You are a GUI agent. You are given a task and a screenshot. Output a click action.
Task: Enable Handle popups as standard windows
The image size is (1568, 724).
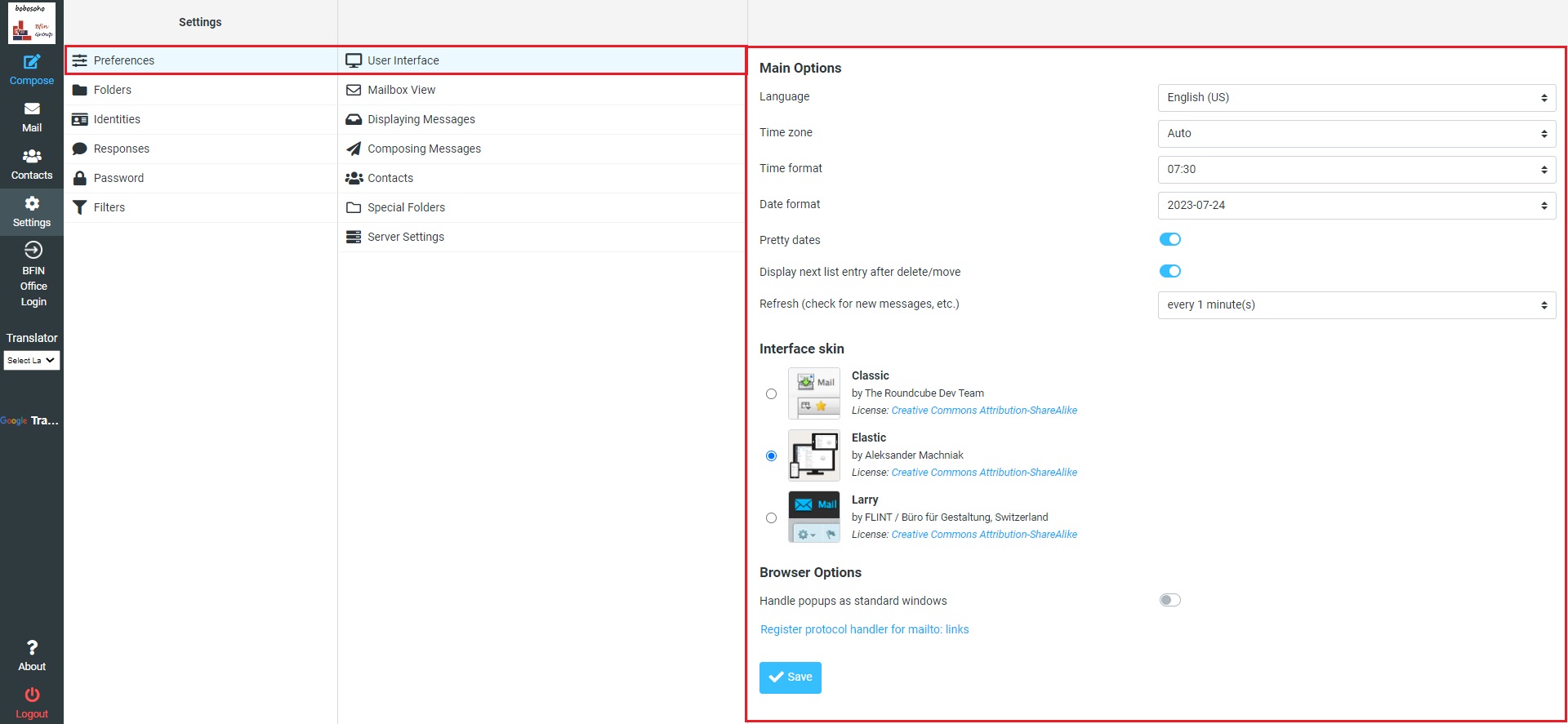coord(1169,600)
